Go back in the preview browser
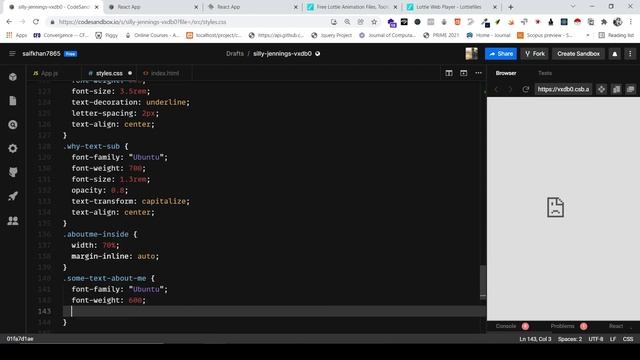Screen dimensions: 640x360 pyautogui.click(x=497, y=89)
